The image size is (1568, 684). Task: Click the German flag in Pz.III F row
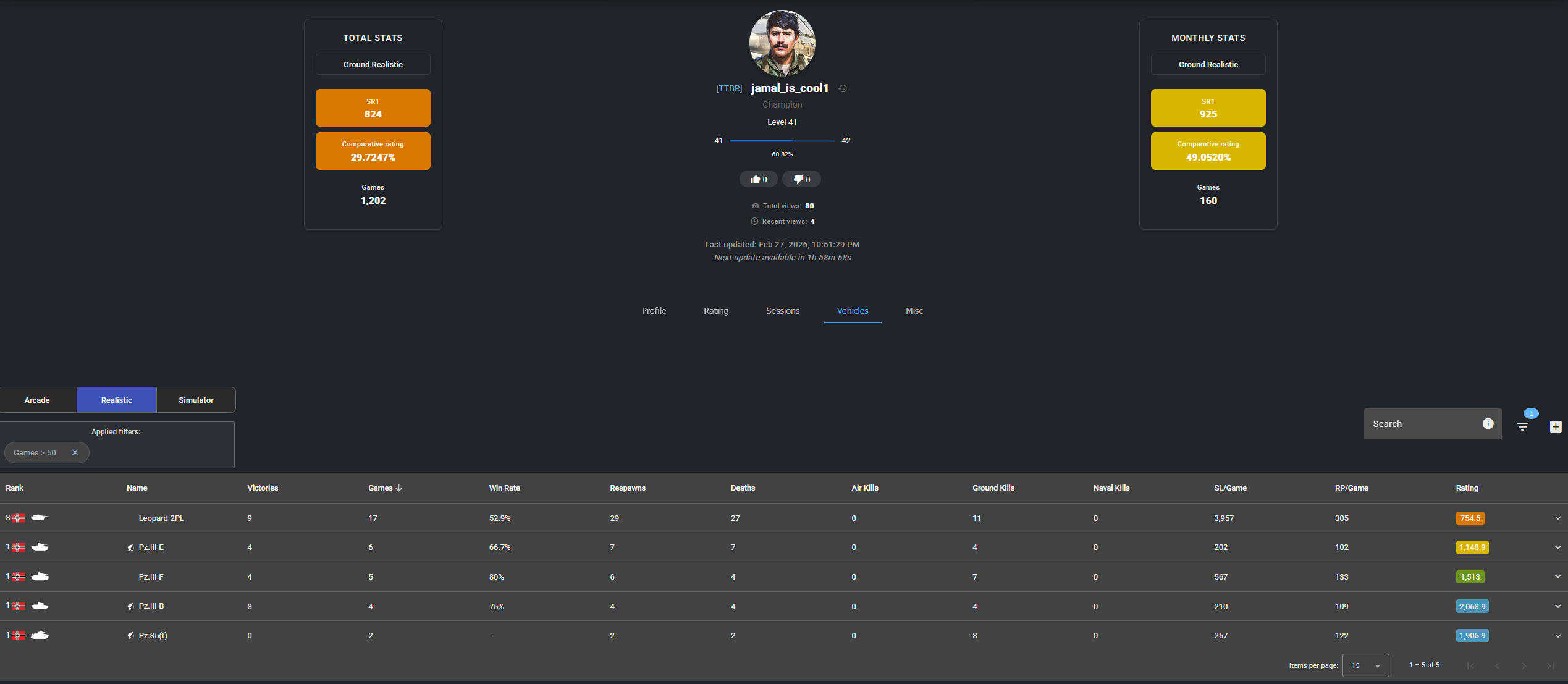click(x=19, y=577)
